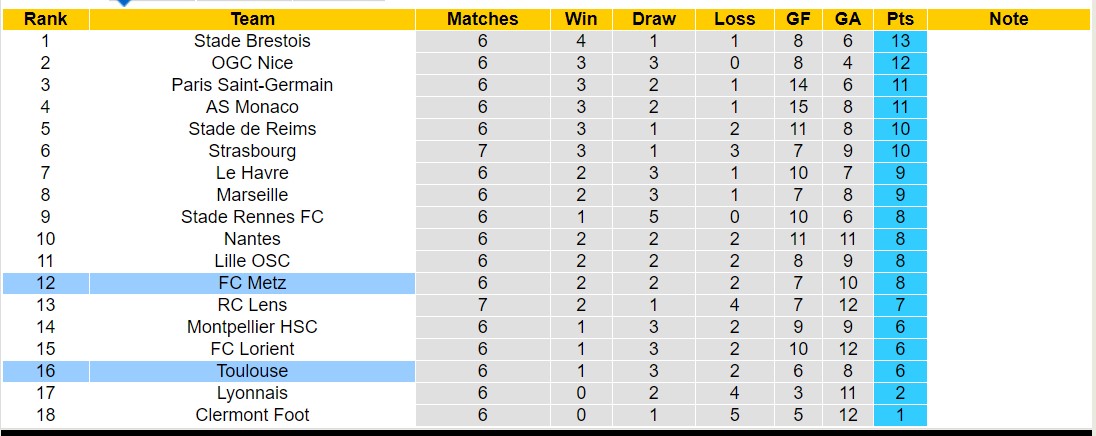Click the AS Monaco team name

(x=252, y=107)
